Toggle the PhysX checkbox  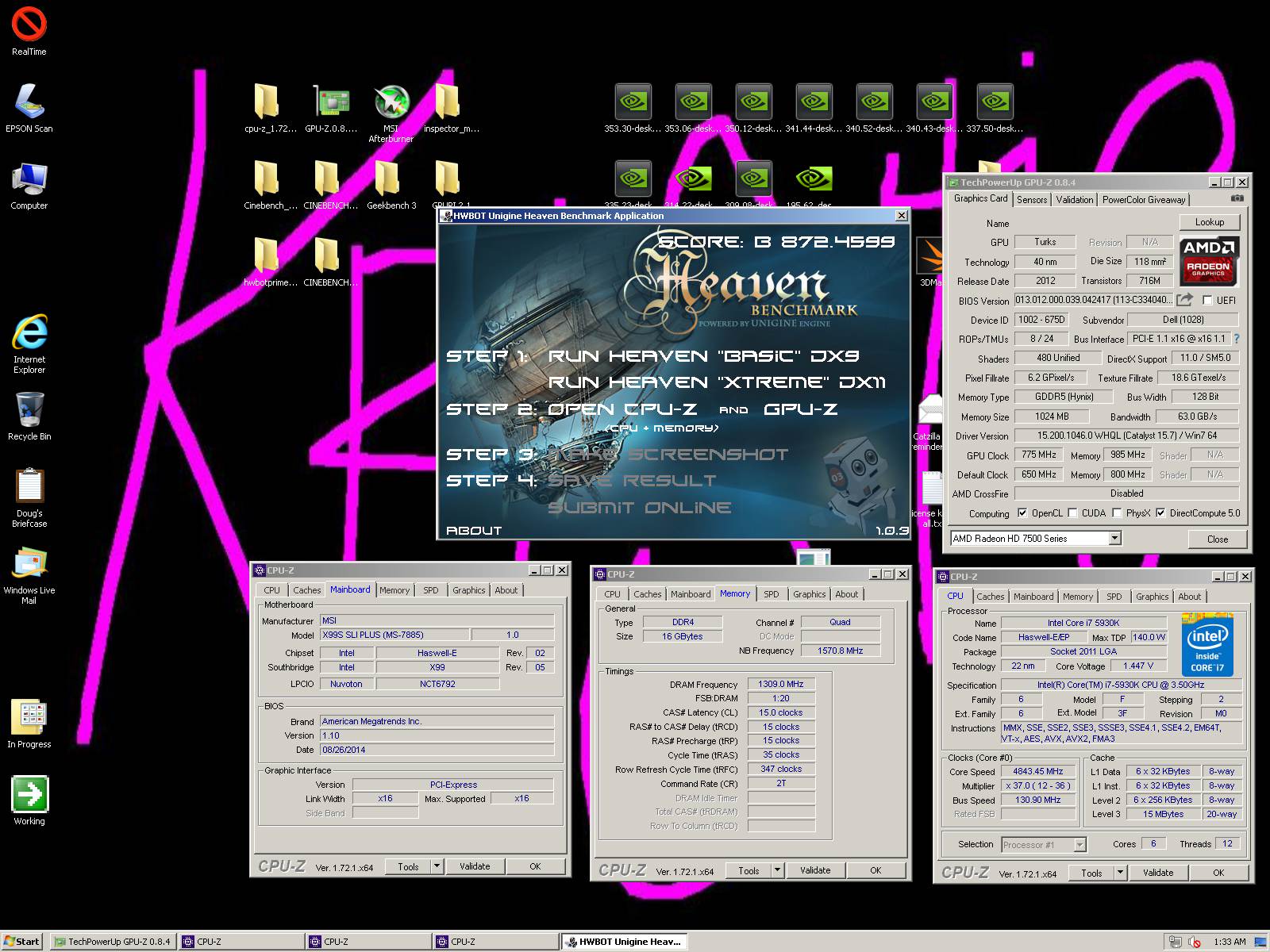pyautogui.click(x=1118, y=512)
